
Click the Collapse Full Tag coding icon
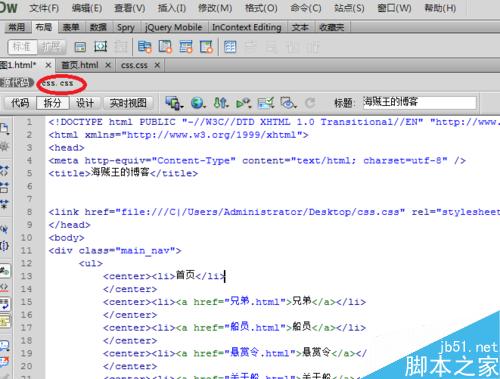4,170
